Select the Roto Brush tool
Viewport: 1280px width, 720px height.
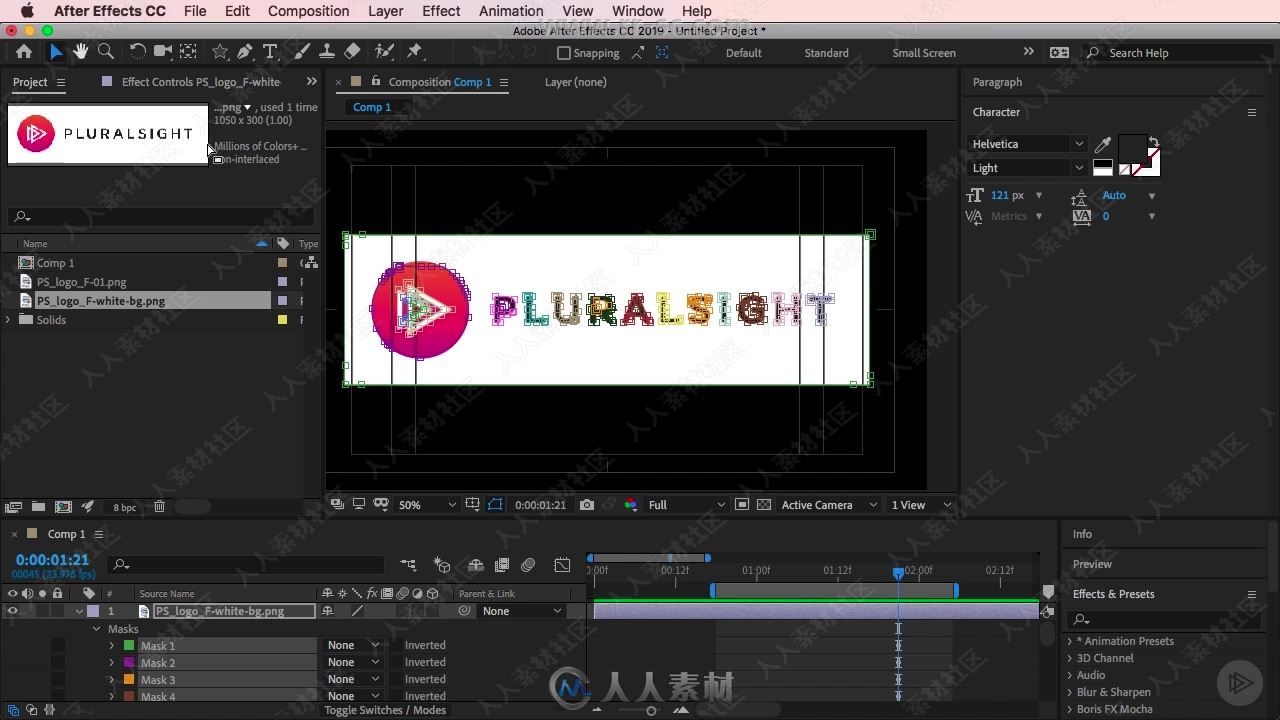pyautogui.click(x=384, y=52)
